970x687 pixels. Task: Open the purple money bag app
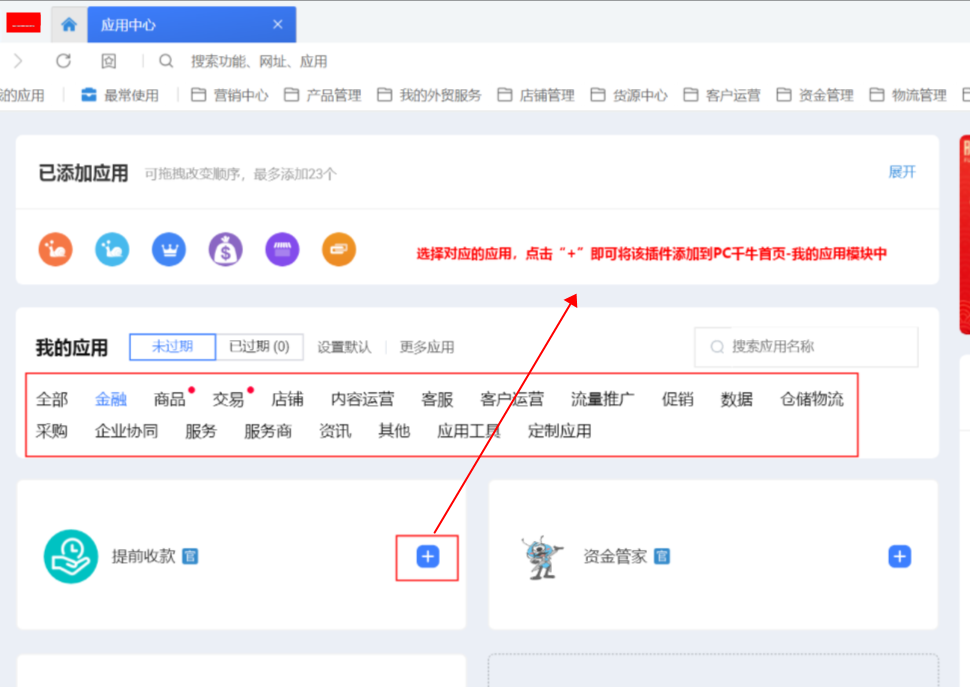(x=225, y=249)
